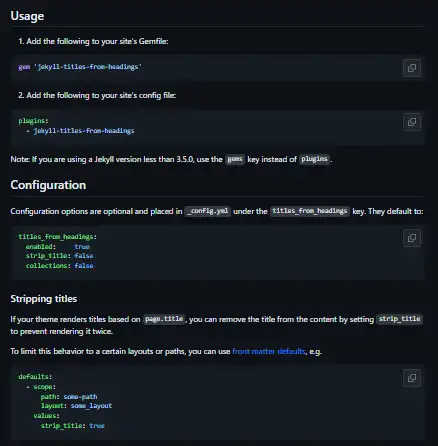Click the inline '_config.yml' code label

pyautogui.click(x=207, y=211)
